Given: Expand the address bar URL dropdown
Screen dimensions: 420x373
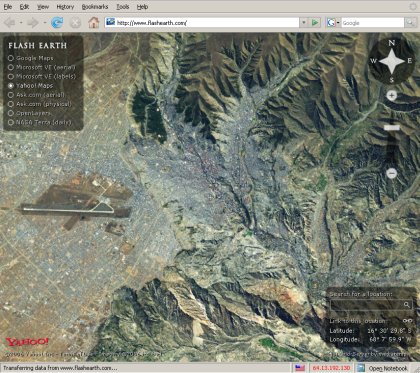Looking at the screenshot, I should tap(303, 23).
